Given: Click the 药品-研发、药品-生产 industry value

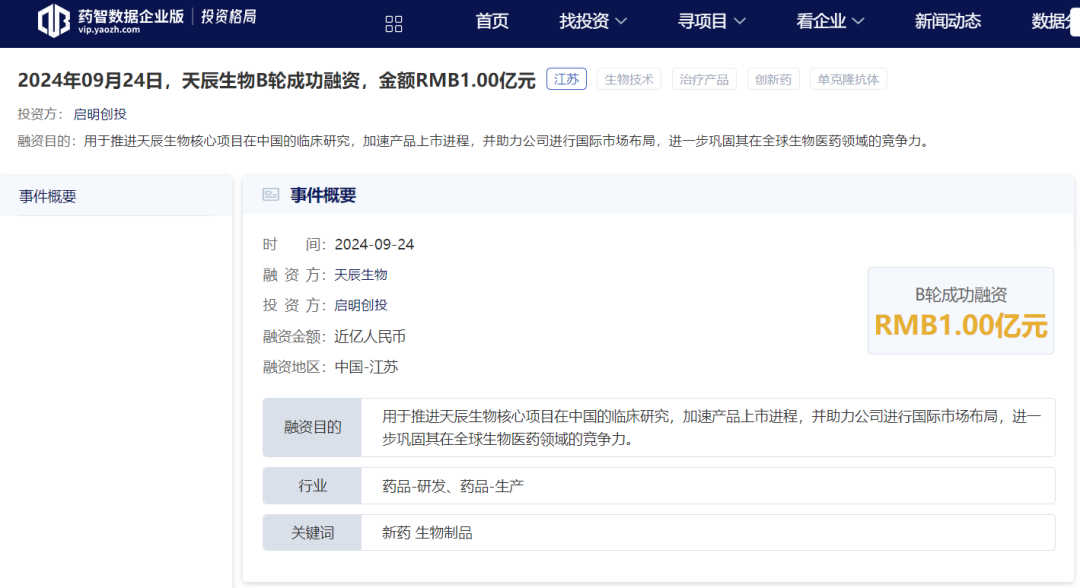Looking at the screenshot, I should coord(453,486).
